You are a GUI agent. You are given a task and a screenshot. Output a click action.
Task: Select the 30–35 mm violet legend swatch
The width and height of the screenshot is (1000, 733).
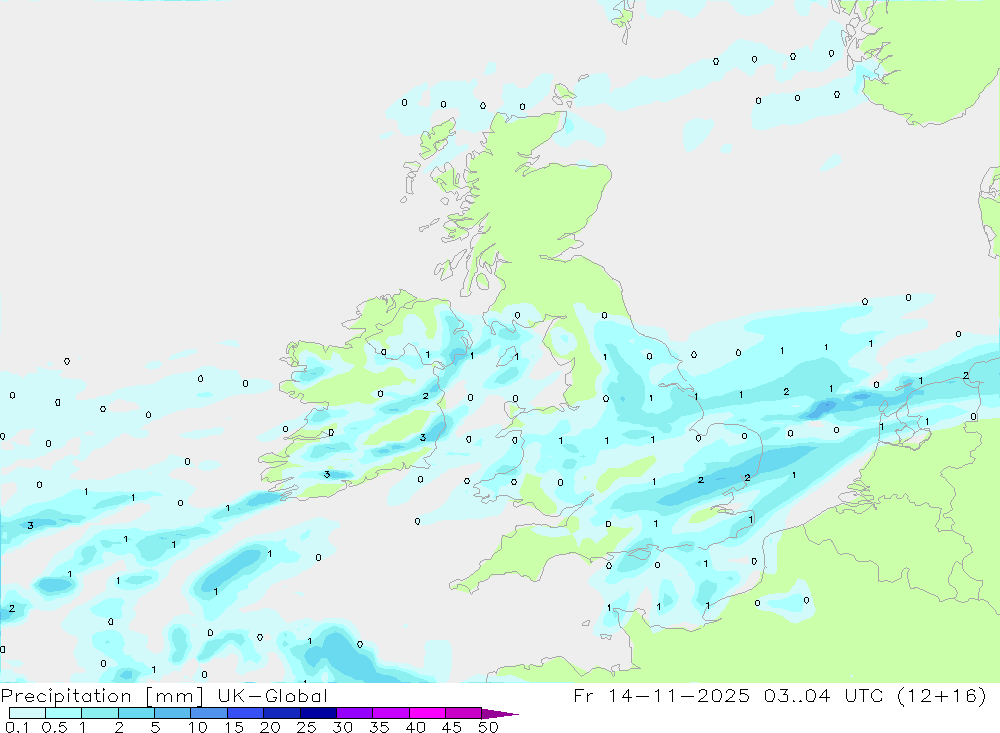click(x=355, y=713)
